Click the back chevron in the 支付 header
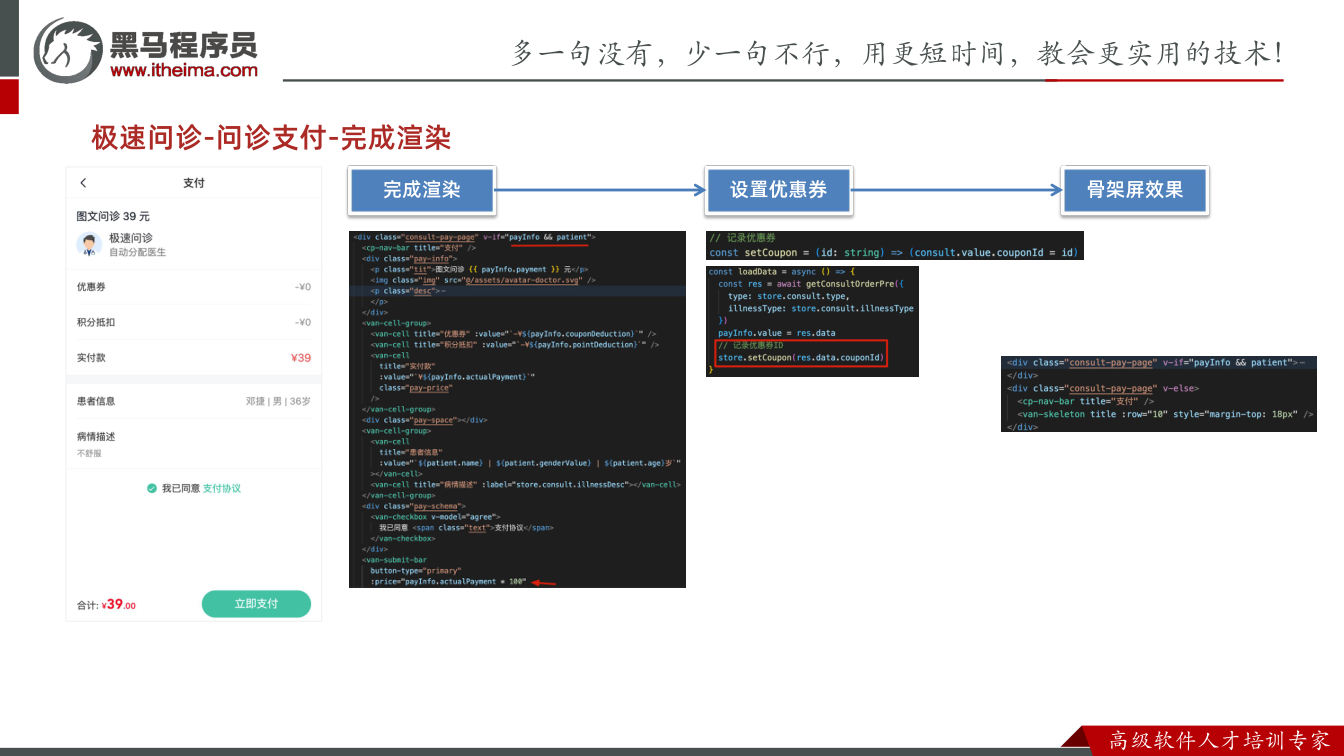Image resolution: width=1344 pixels, height=756 pixels. pyautogui.click(x=83, y=183)
